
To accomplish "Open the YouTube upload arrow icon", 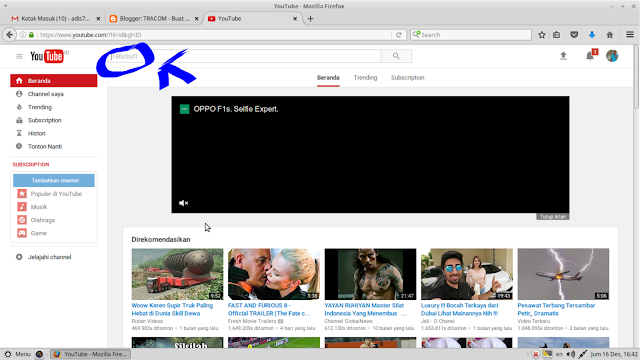I will point(563,56).
